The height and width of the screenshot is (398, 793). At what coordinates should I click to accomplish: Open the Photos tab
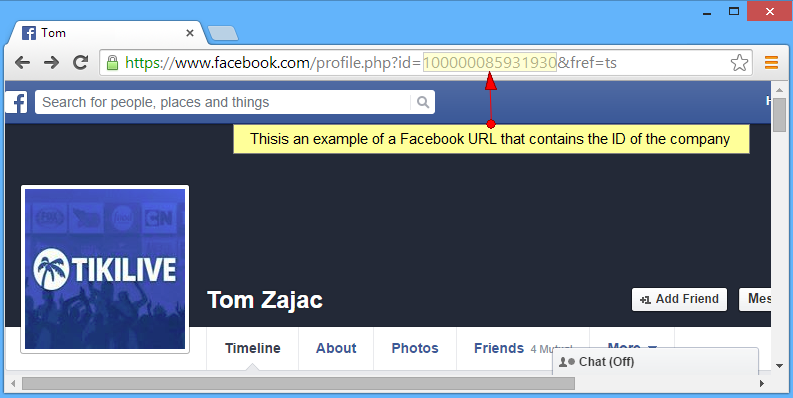tap(415, 348)
